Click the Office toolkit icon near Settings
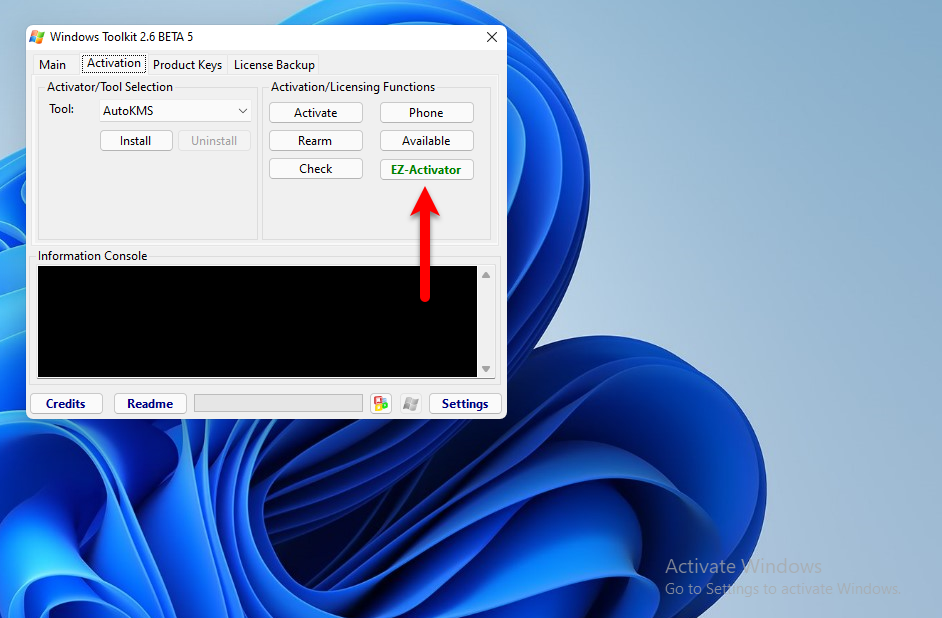This screenshot has height=618, width=942. pyautogui.click(x=381, y=403)
